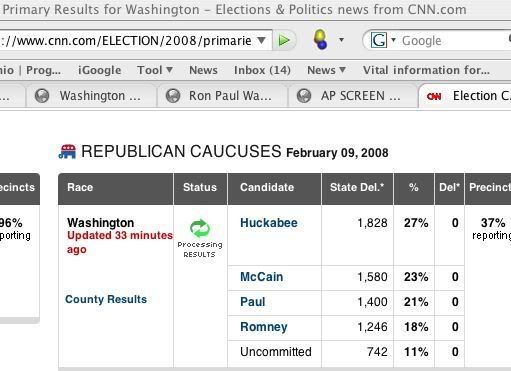Open dropdown next to the balls icon
Image resolution: width=511 pixels, height=371 pixels.
(x=341, y=40)
